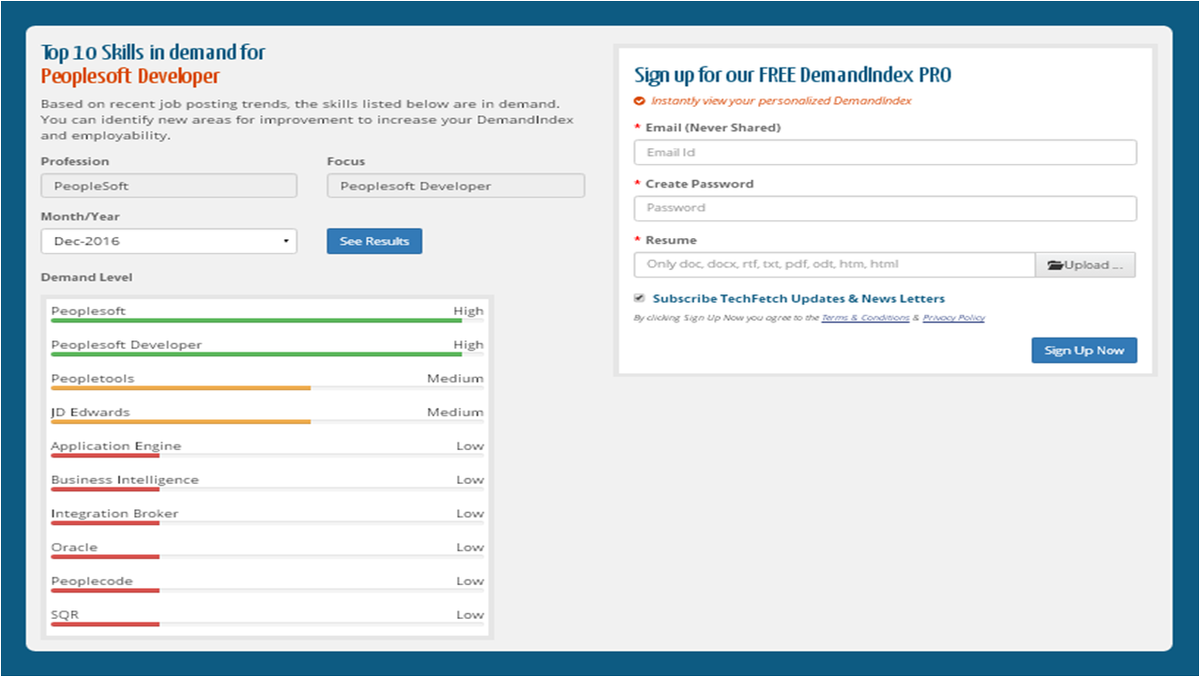Image resolution: width=1200 pixels, height=677 pixels.
Task: Select the Business Intelligence skill text
Action: click(125, 480)
